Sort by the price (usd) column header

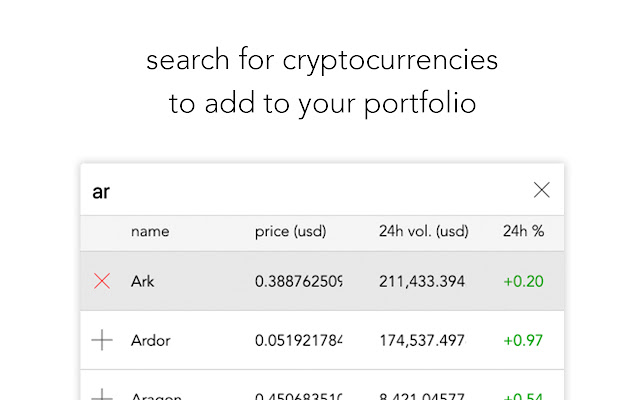click(x=292, y=232)
